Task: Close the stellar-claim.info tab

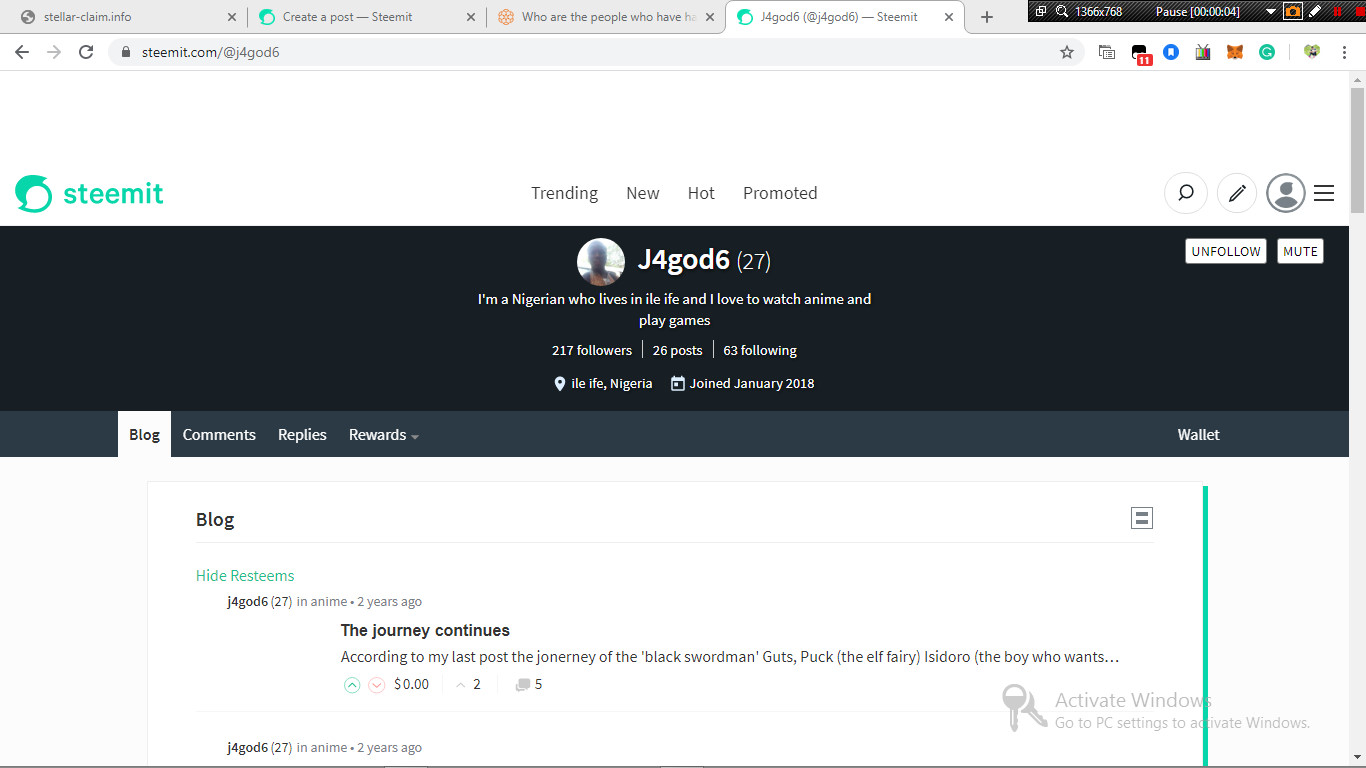Action: 232,17
